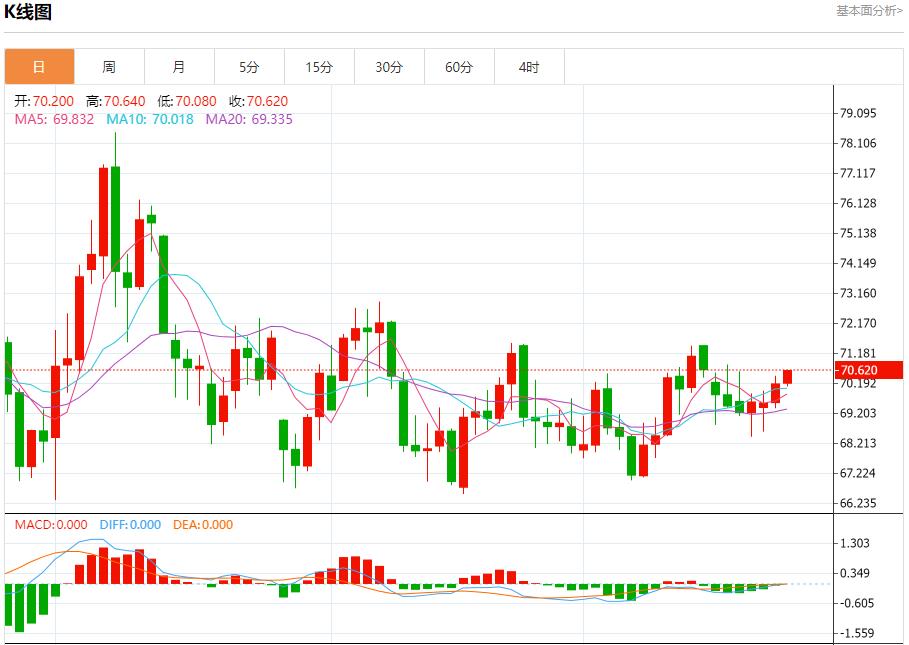Image resolution: width=909 pixels, height=645 pixels.
Task: Click the red 70.620 current price tag
Action: click(x=870, y=370)
